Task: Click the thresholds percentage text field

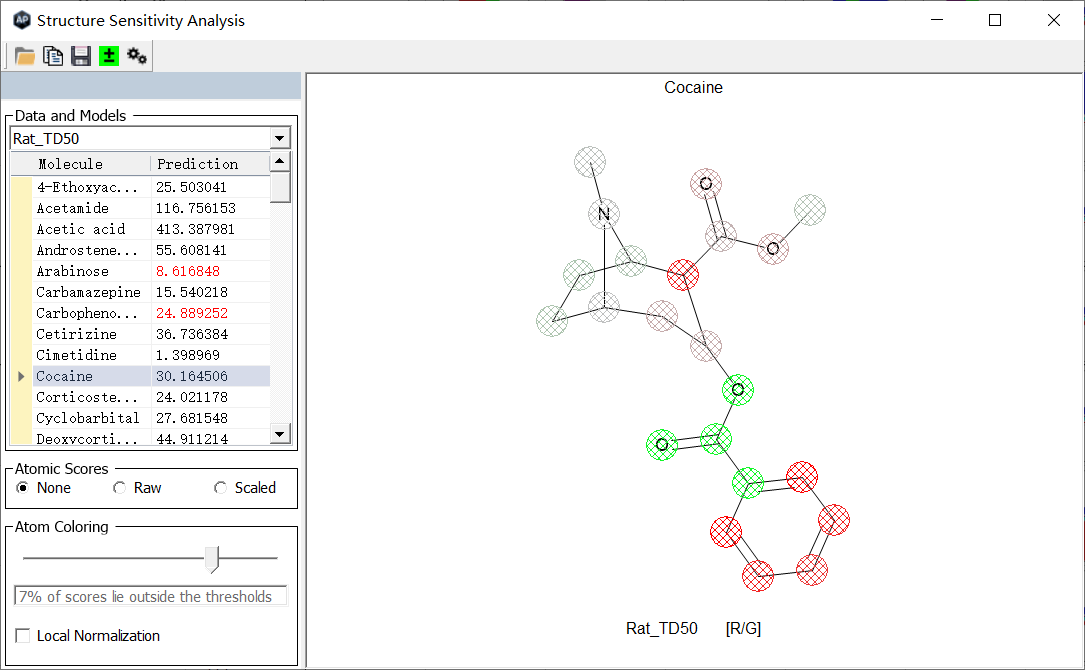Action: 150,597
